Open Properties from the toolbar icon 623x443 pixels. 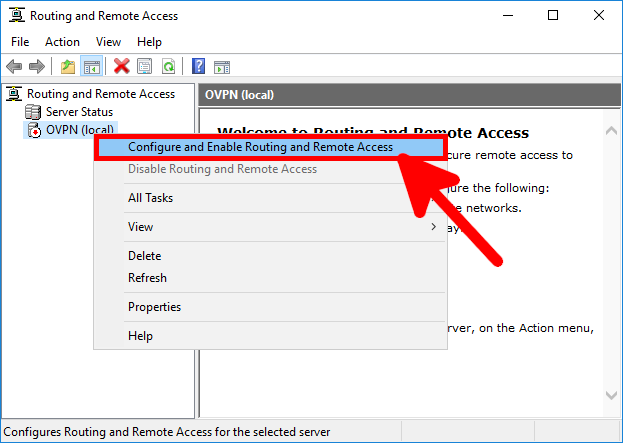coord(145,66)
